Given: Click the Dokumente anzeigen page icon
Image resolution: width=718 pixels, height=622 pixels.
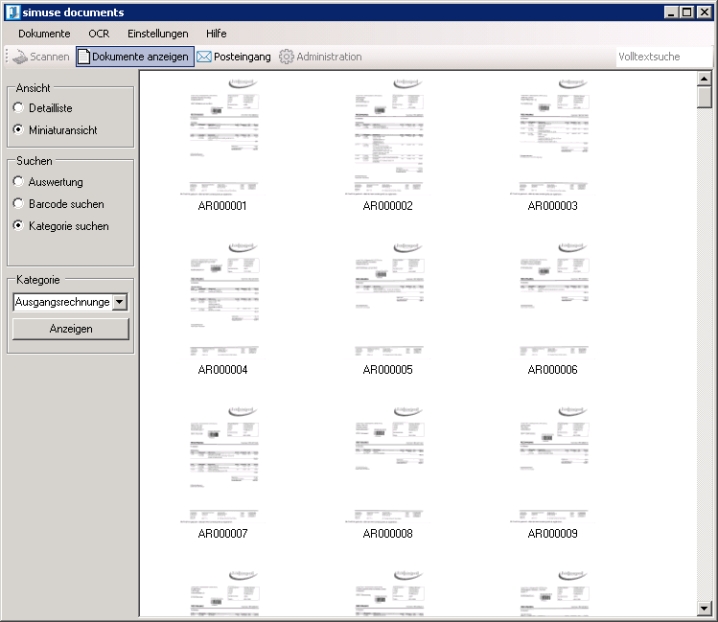Looking at the screenshot, I should (84, 57).
